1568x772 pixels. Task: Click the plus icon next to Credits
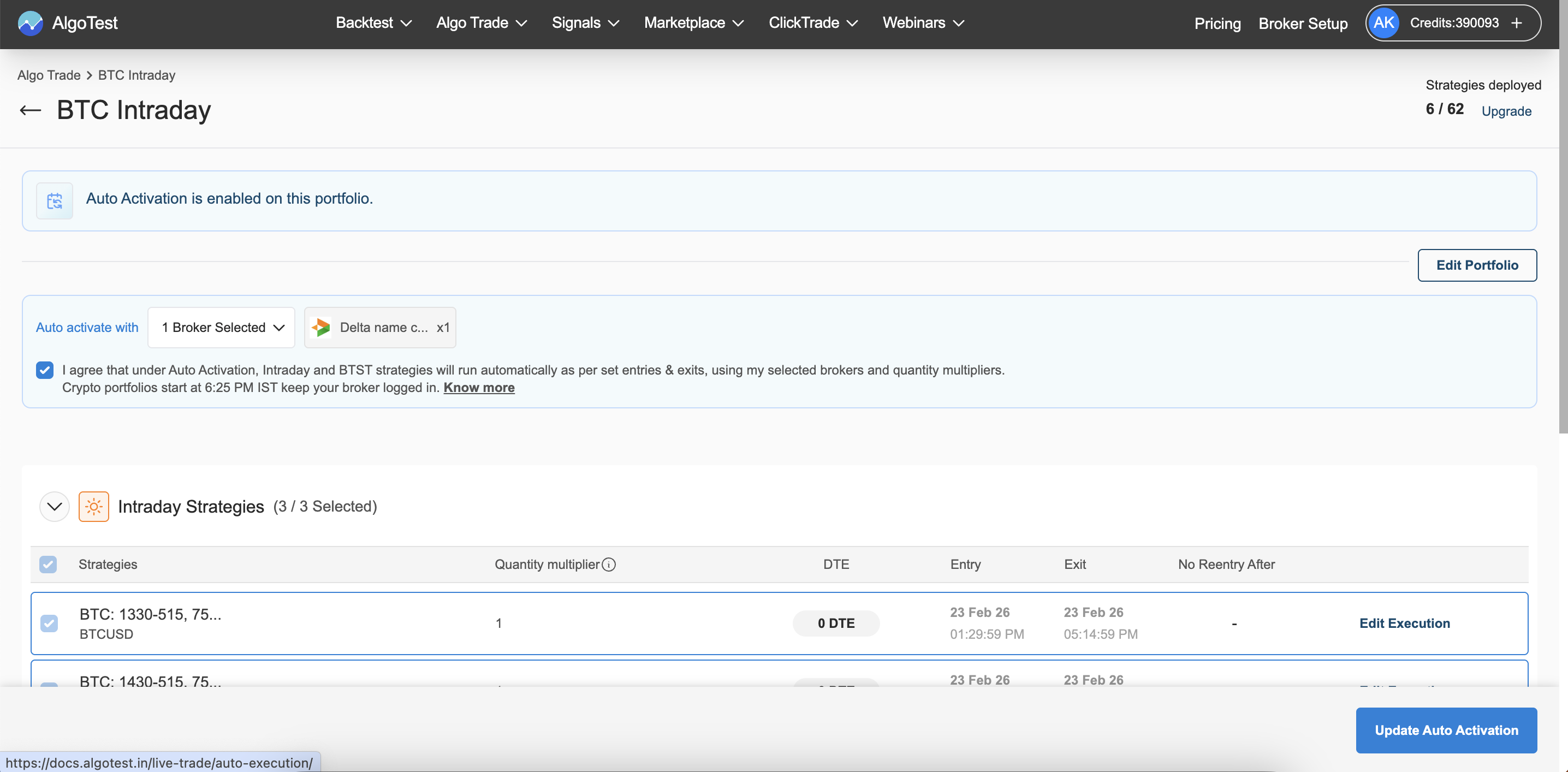pos(1516,23)
